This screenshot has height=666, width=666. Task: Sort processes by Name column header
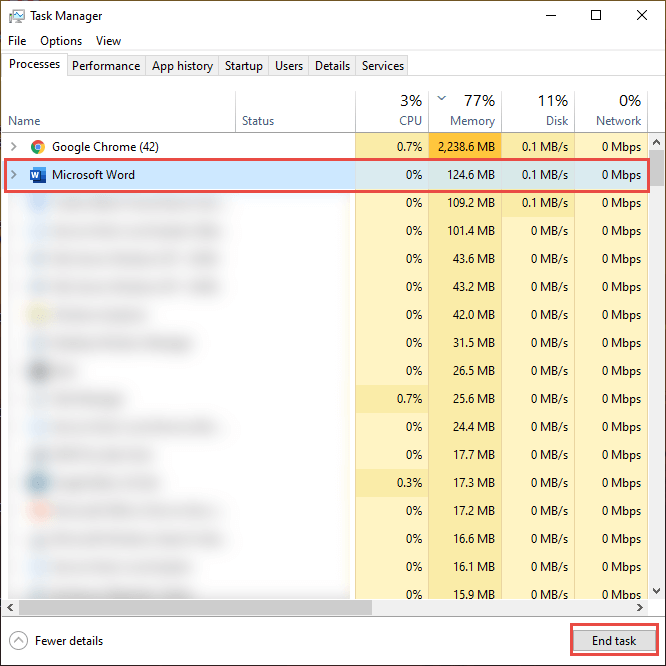point(119,111)
